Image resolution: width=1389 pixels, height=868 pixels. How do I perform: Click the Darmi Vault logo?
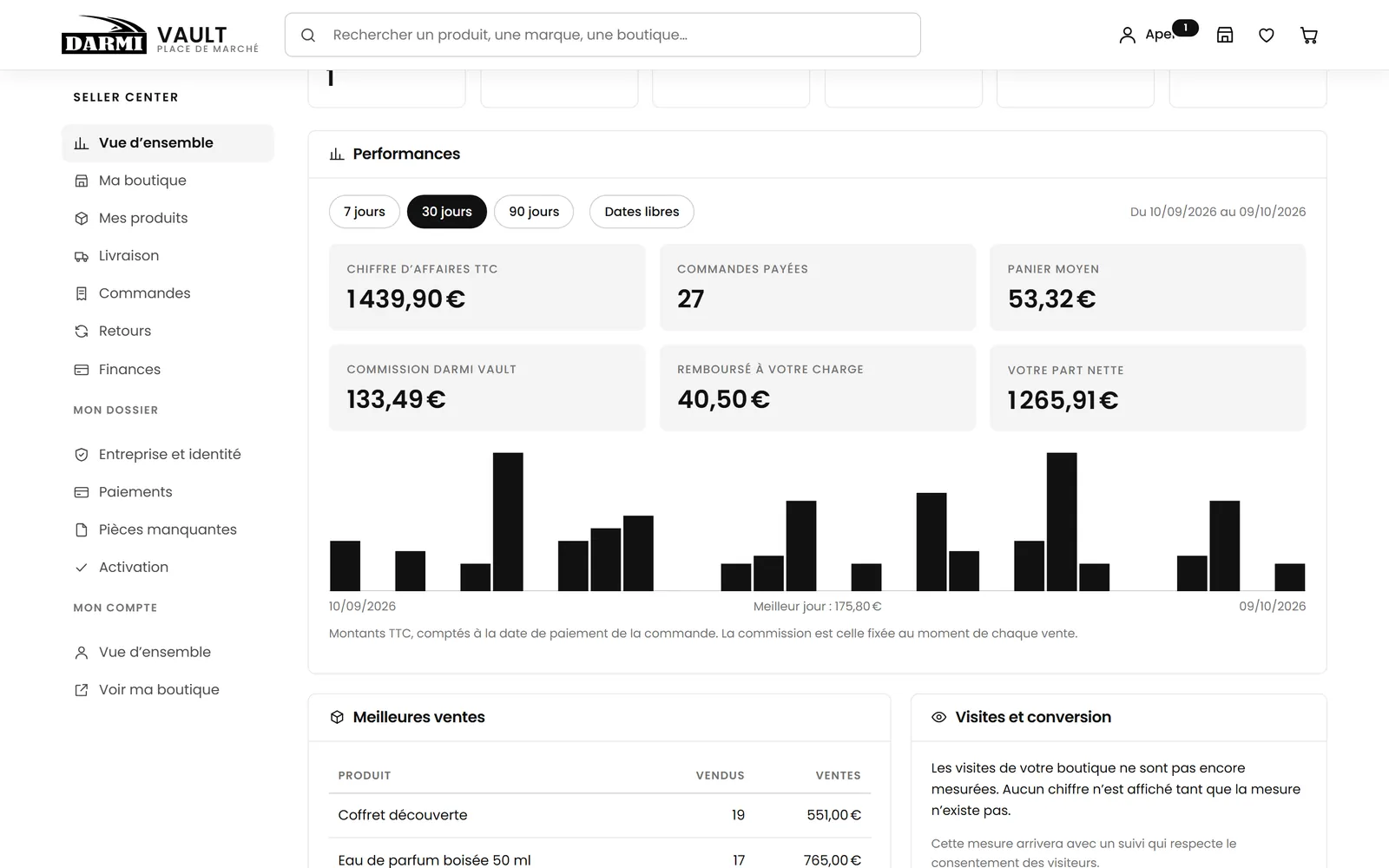[x=160, y=36]
